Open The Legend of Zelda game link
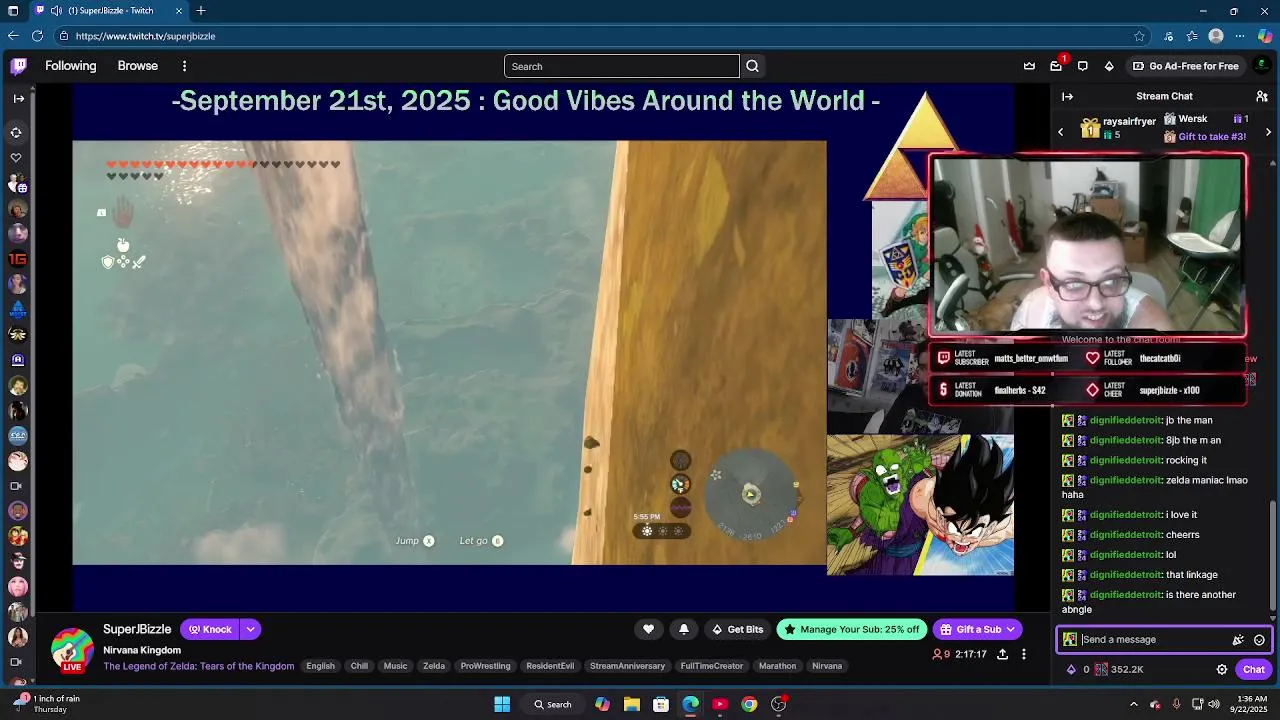Viewport: 1280px width, 720px height. [x=199, y=666]
